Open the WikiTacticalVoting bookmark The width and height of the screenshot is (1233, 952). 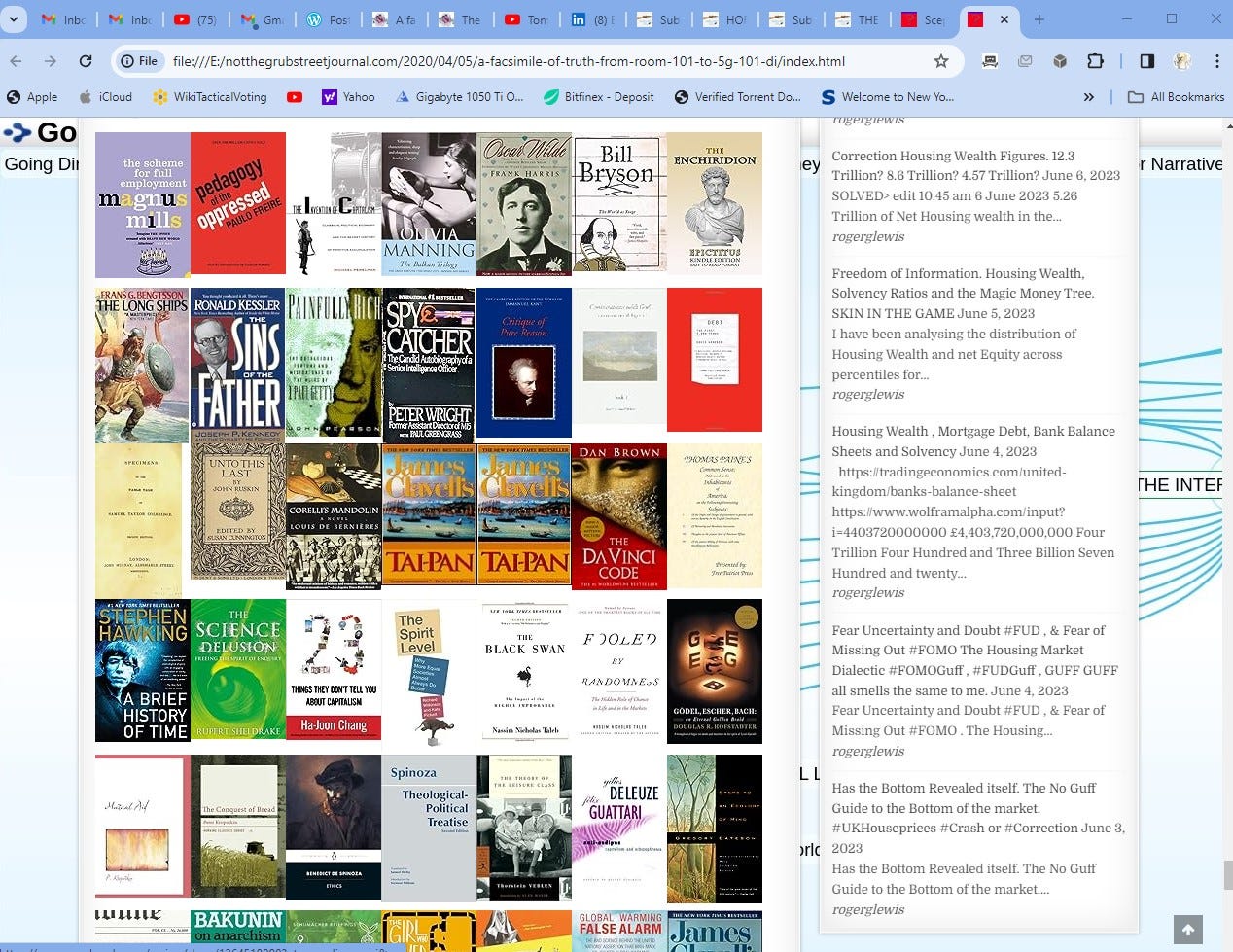point(209,97)
